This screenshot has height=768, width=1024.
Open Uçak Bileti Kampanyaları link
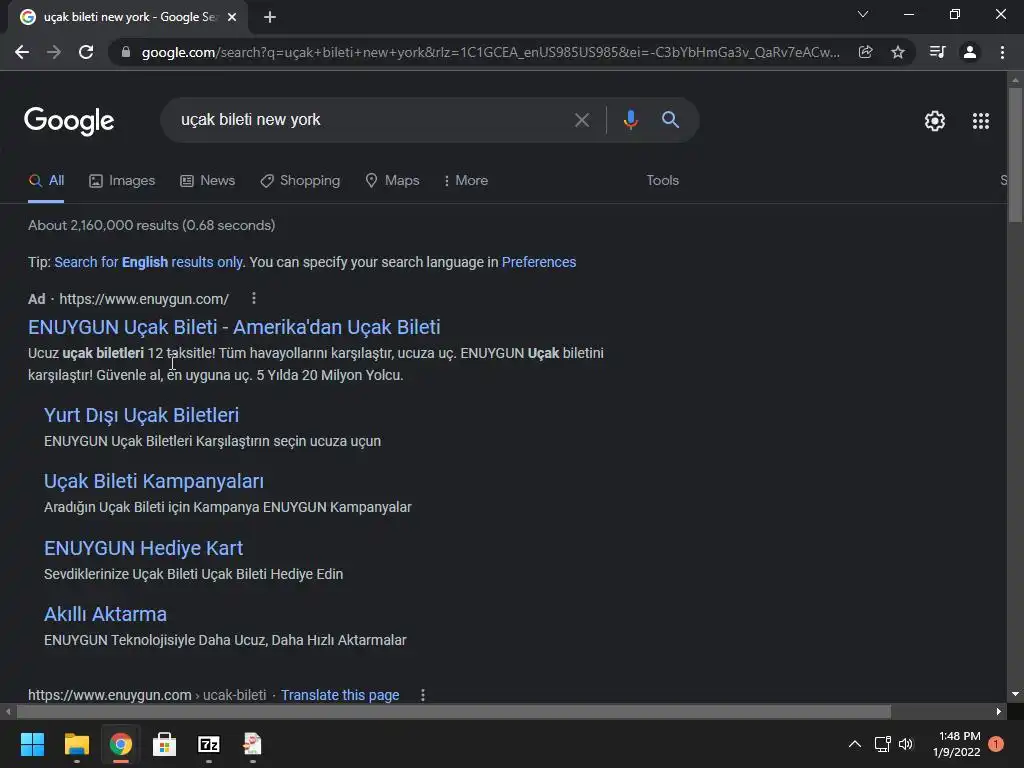[153, 481]
